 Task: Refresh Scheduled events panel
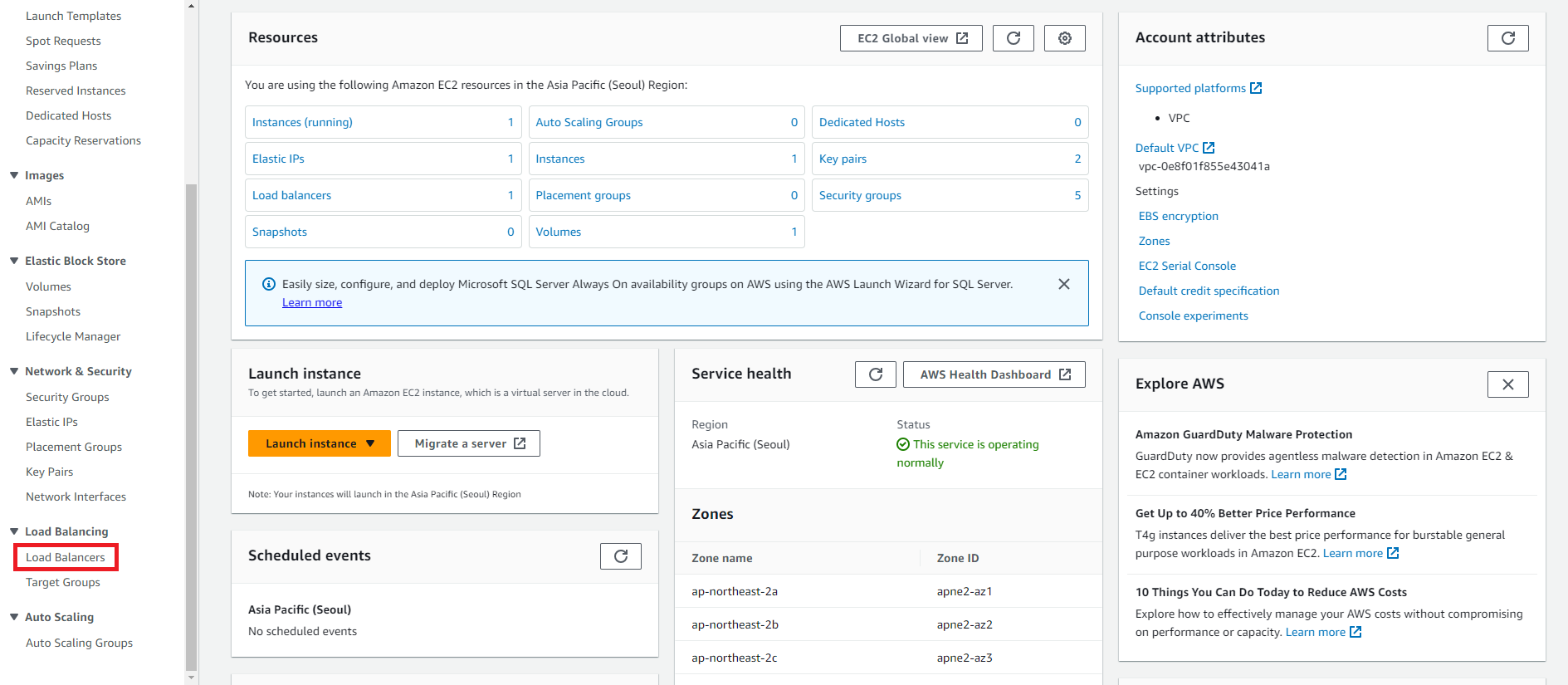621,556
